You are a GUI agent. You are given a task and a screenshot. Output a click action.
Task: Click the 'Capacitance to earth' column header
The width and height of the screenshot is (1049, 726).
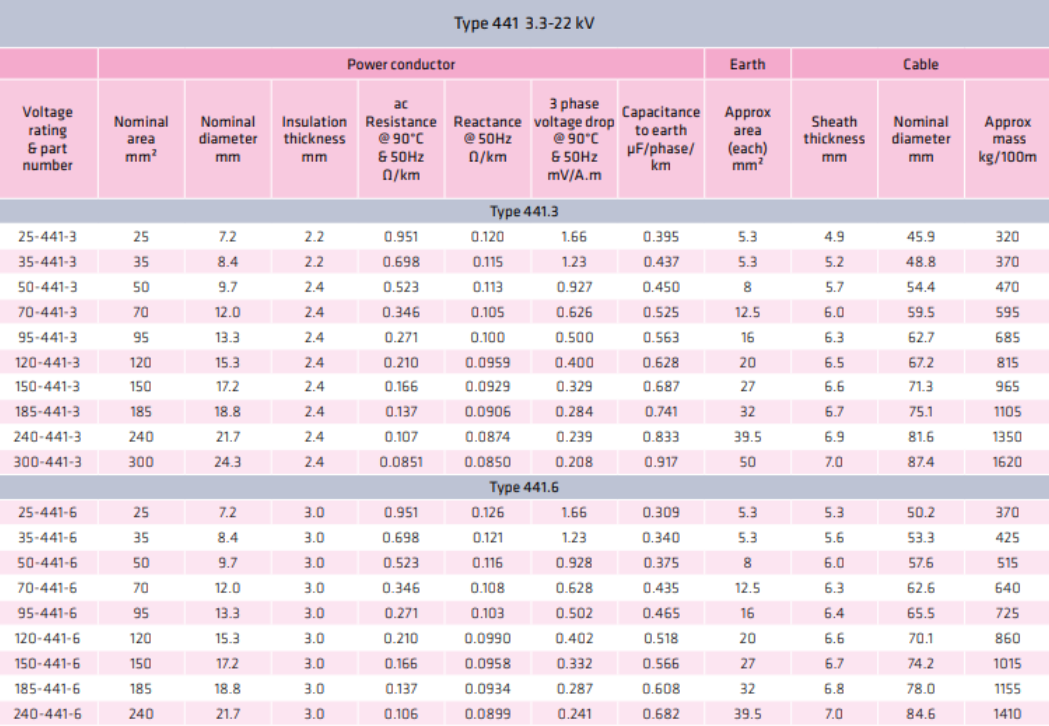660,139
